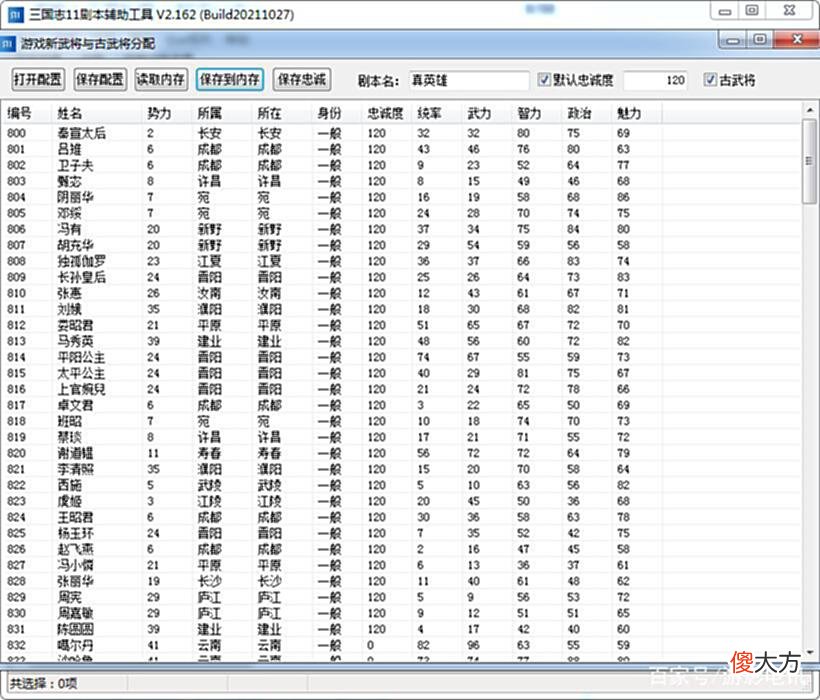Click the scroll up arrow of the list

click(810, 110)
